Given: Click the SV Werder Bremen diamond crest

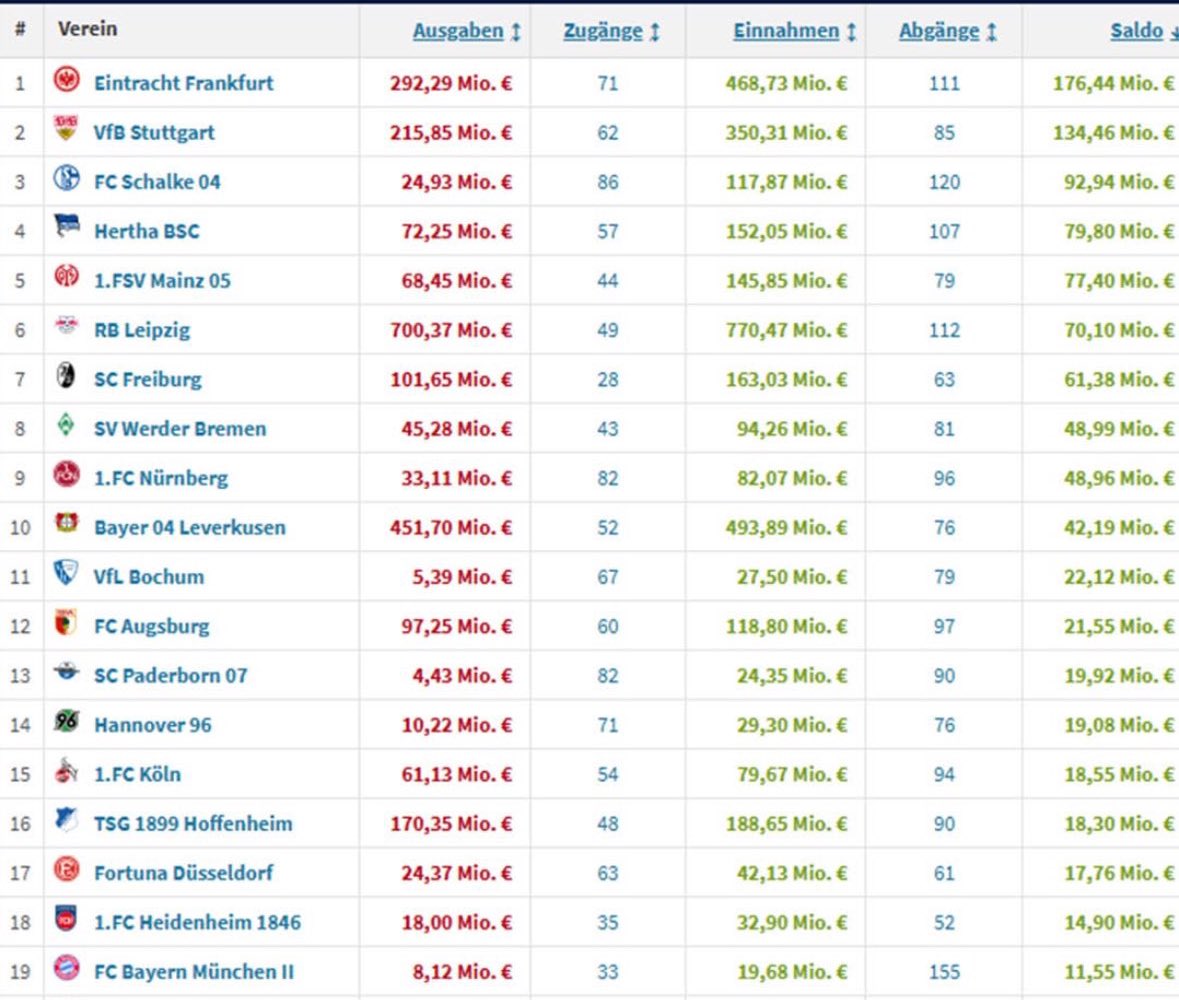Looking at the screenshot, I should coord(66,424).
